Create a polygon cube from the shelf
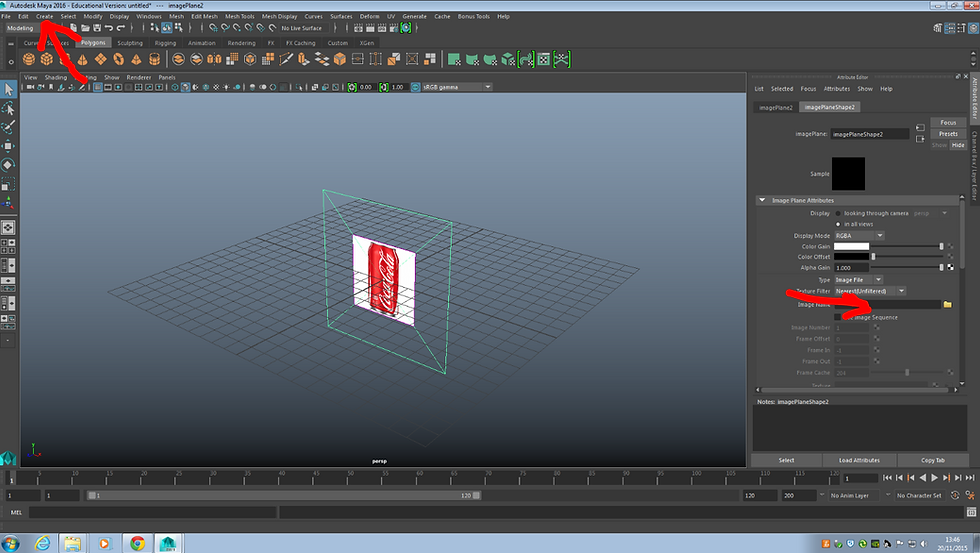The image size is (980, 553). click(x=47, y=59)
